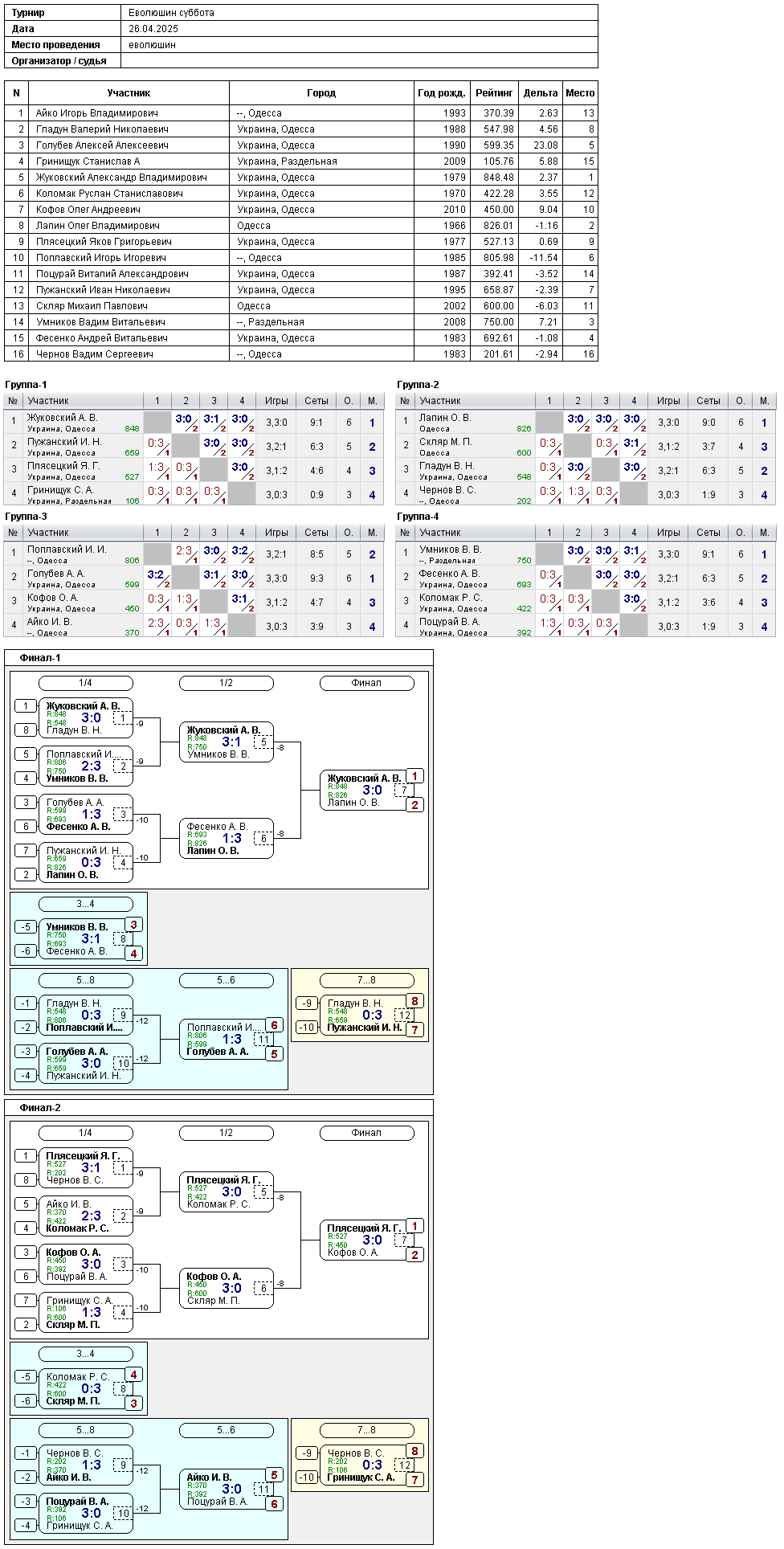Click the '7...8' stage label in Финал-2

pyautogui.click(x=366, y=1430)
